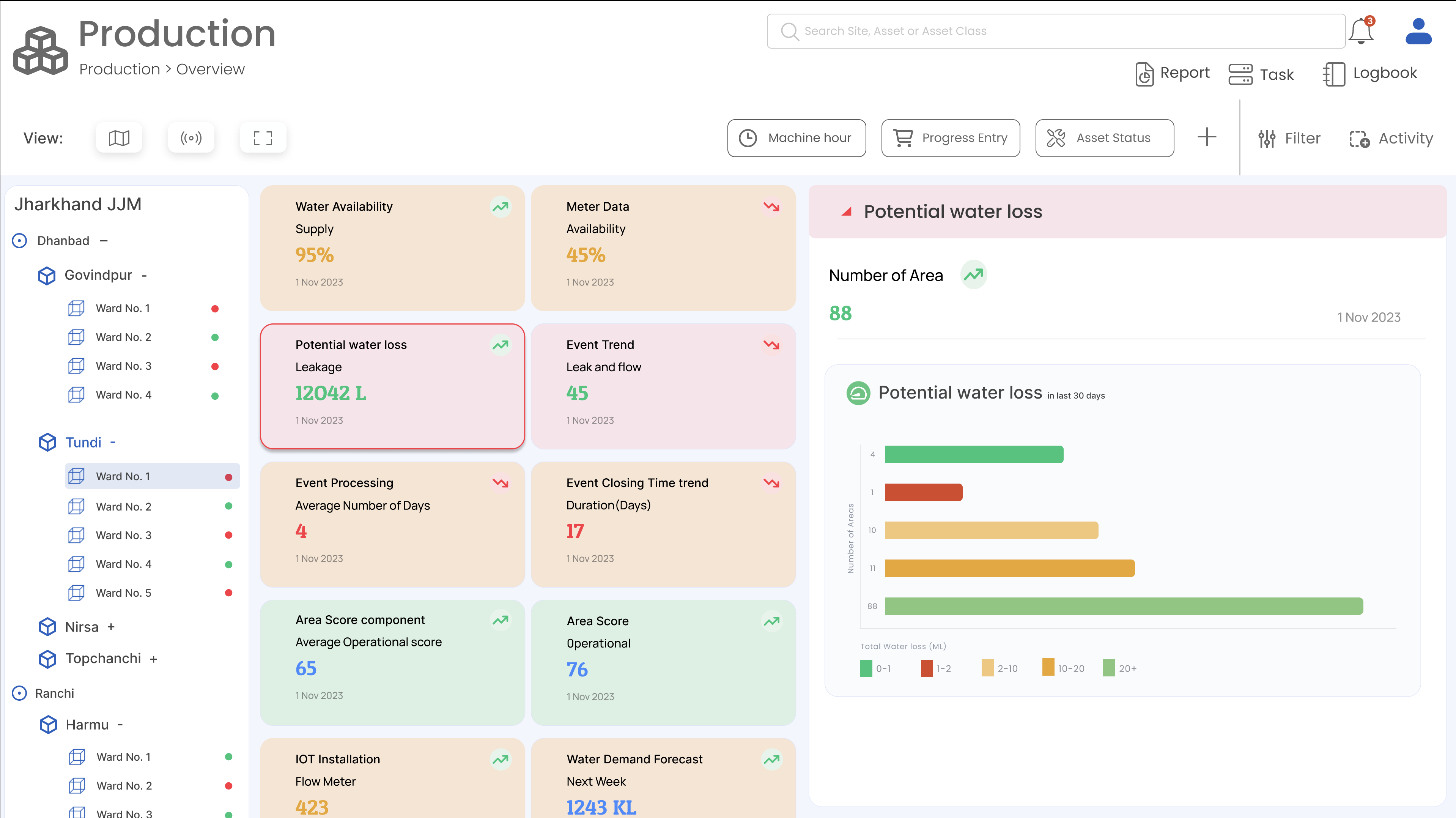Image resolution: width=1456 pixels, height=818 pixels.
Task: Click the Asset Status button
Action: point(1104,138)
